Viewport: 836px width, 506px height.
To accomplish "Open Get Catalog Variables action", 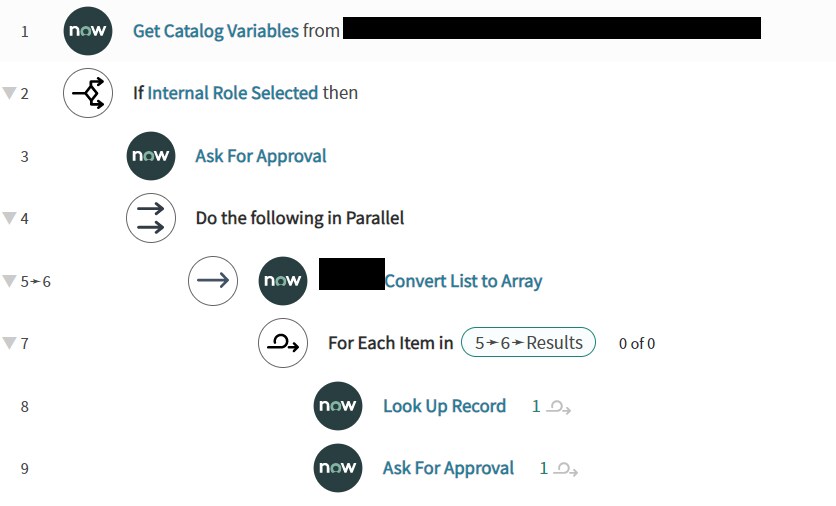I will (x=216, y=31).
